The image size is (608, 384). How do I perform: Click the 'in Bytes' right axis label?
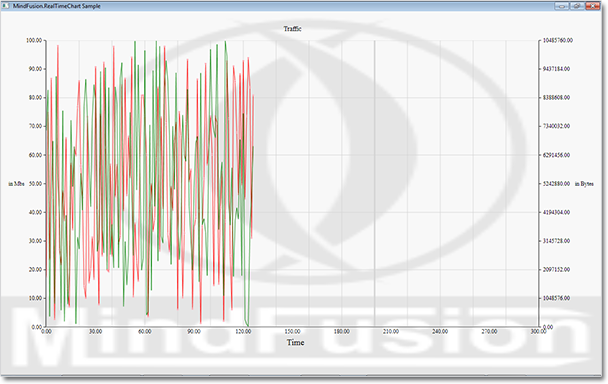coord(584,183)
